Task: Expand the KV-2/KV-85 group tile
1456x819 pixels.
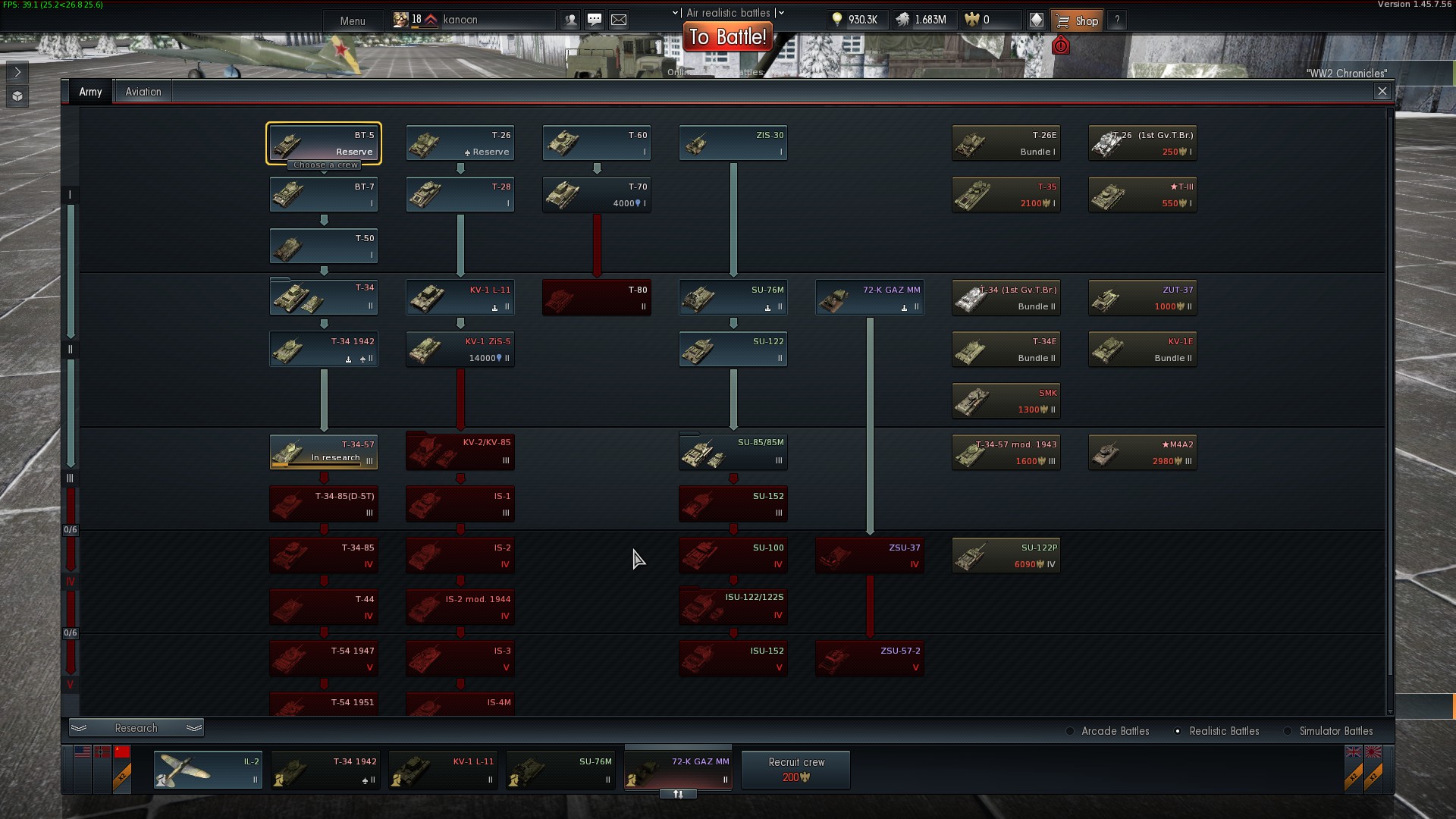Action: 460,453
